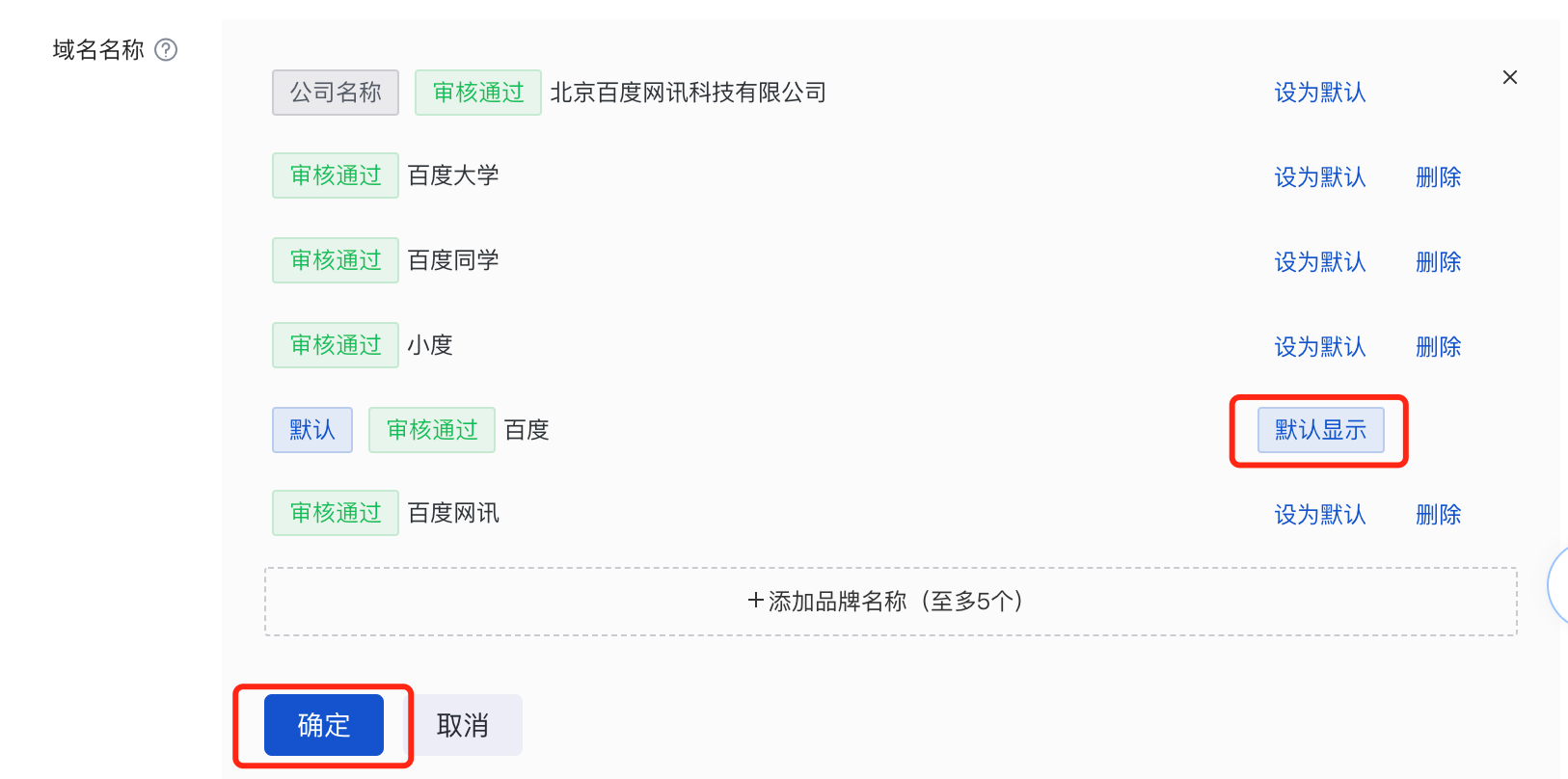
Task: Set 小度 as default
Action: (x=1320, y=347)
